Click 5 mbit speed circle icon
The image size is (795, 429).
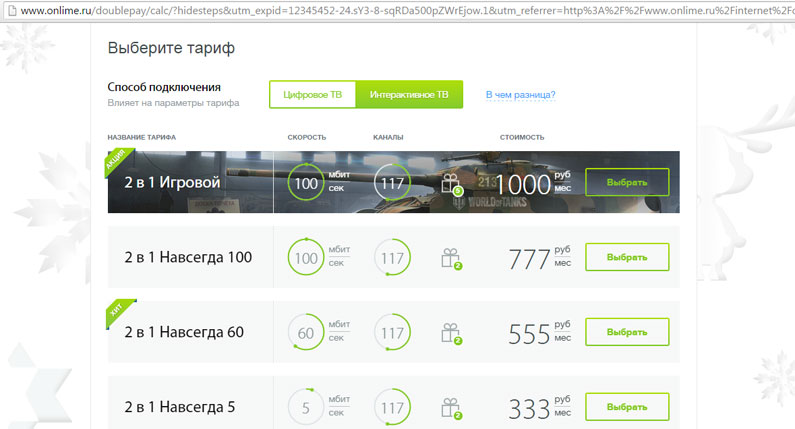coord(306,408)
